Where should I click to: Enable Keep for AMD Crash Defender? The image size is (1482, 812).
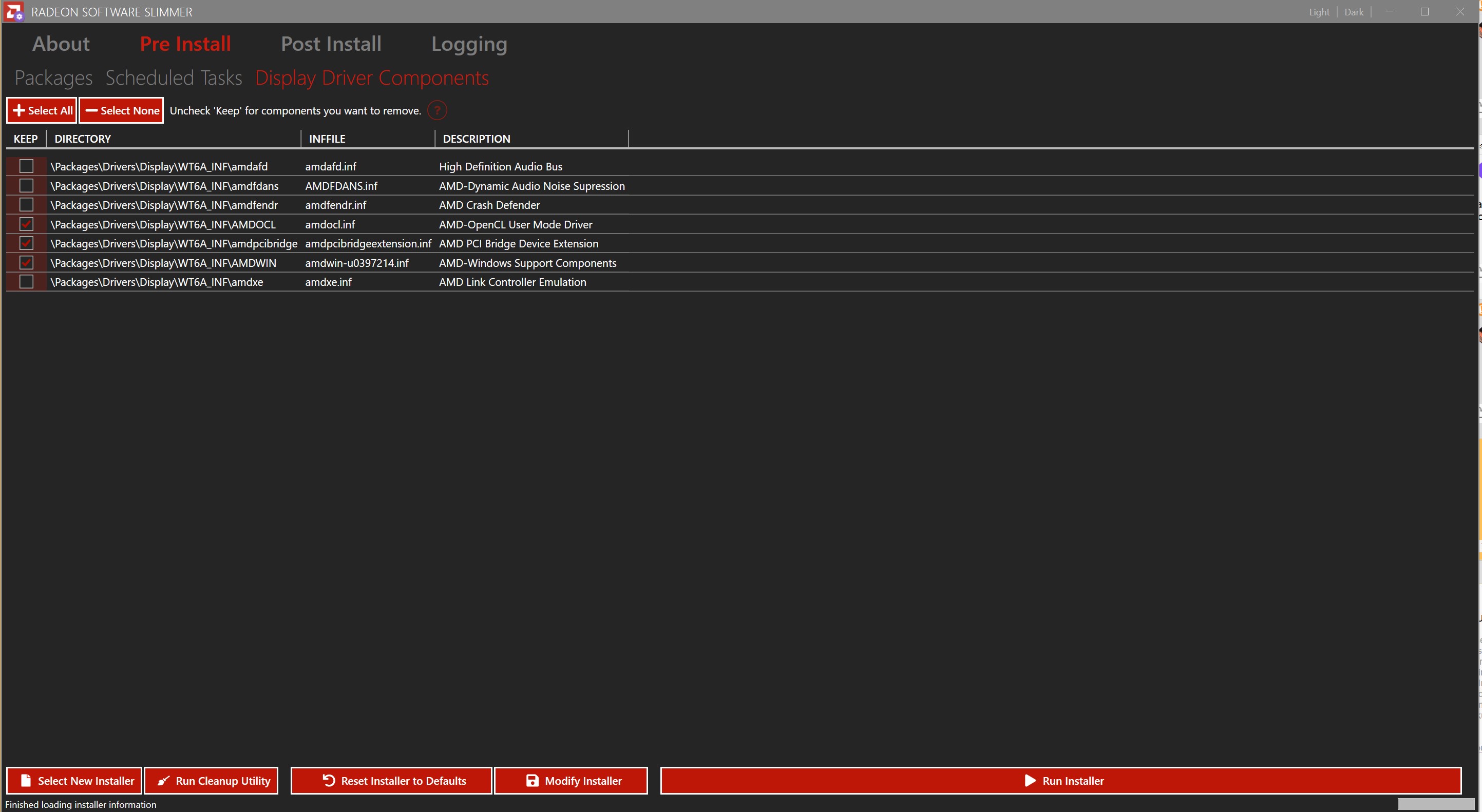pyautogui.click(x=27, y=205)
